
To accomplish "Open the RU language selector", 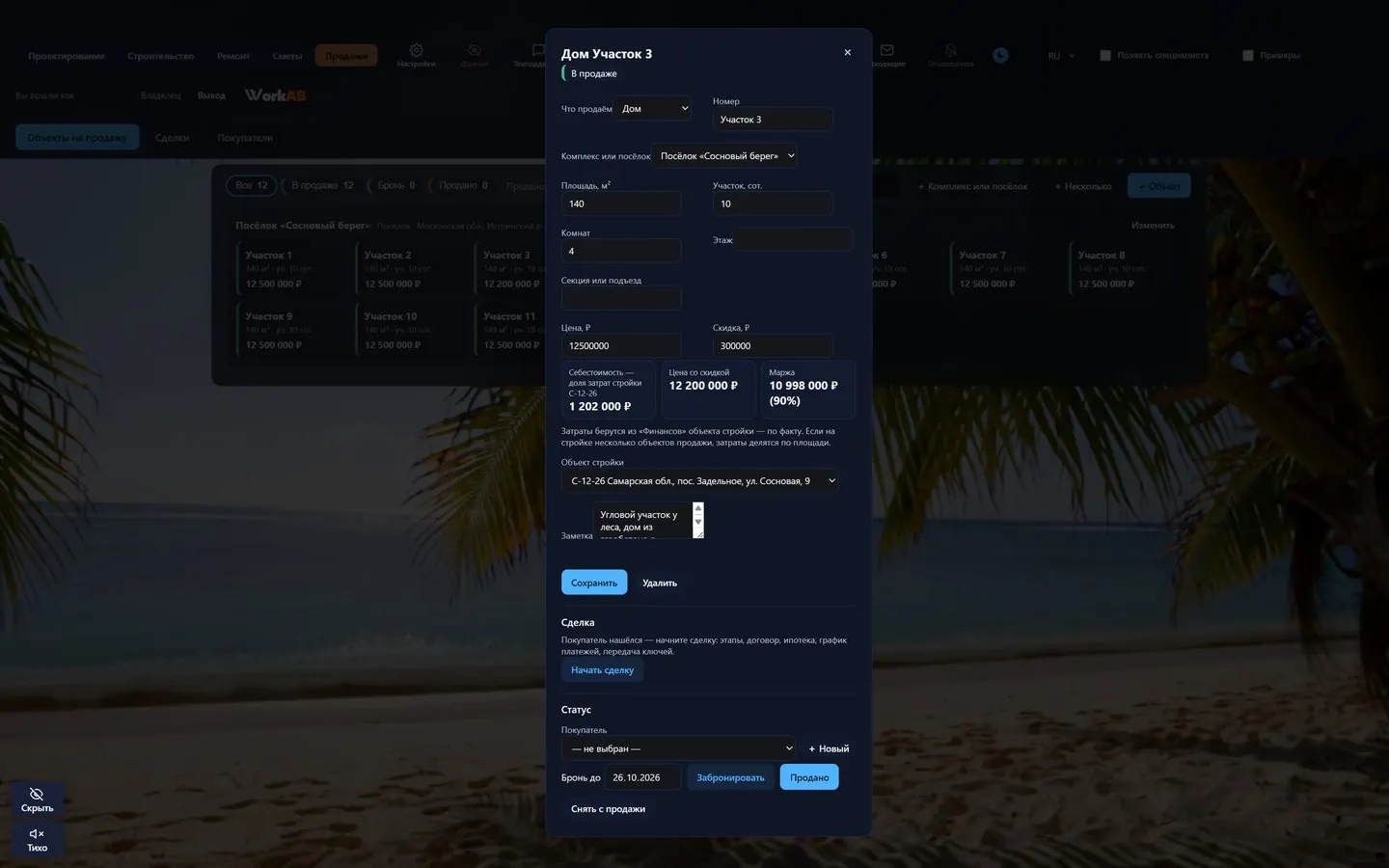I will [1061, 56].
